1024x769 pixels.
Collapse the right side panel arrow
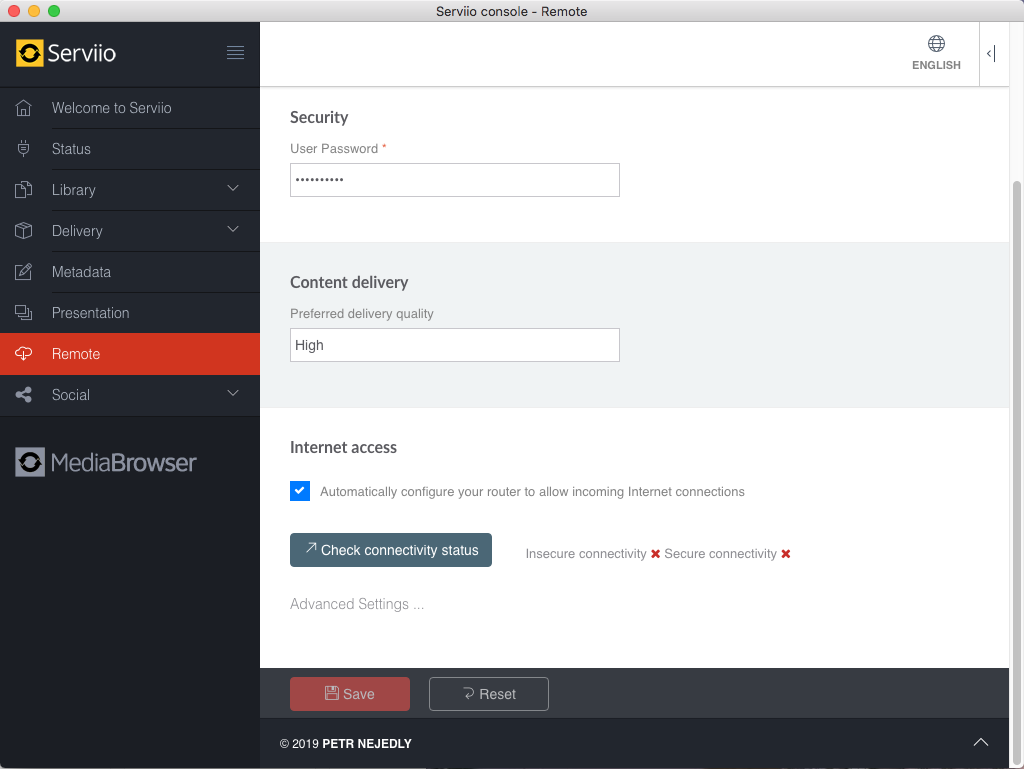point(991,54)
